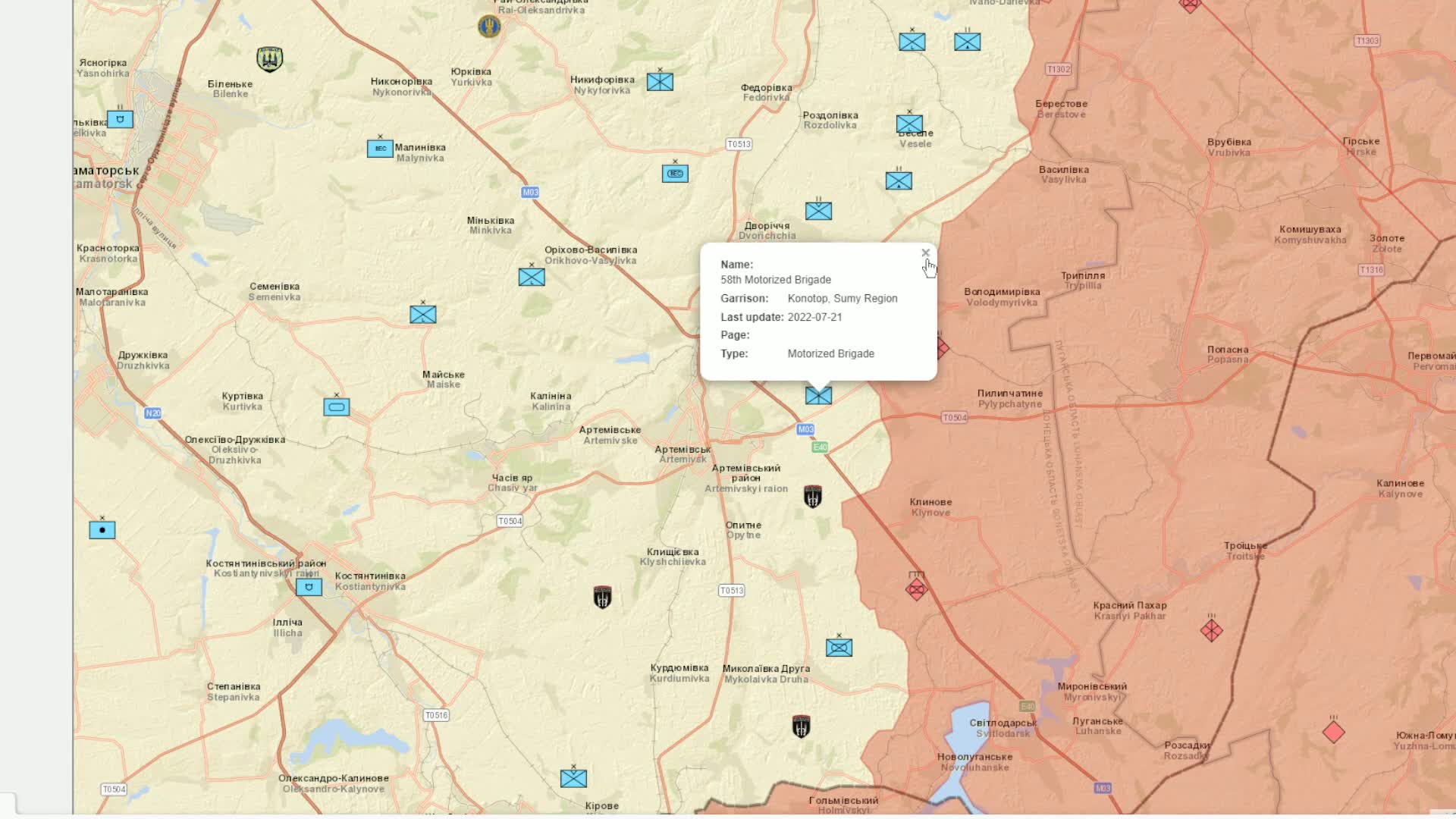The height and width of the screenshot is (819, 1456).
Task: Select the round emblem at Rai-Oleksandrivka
Action: point(489,27)
